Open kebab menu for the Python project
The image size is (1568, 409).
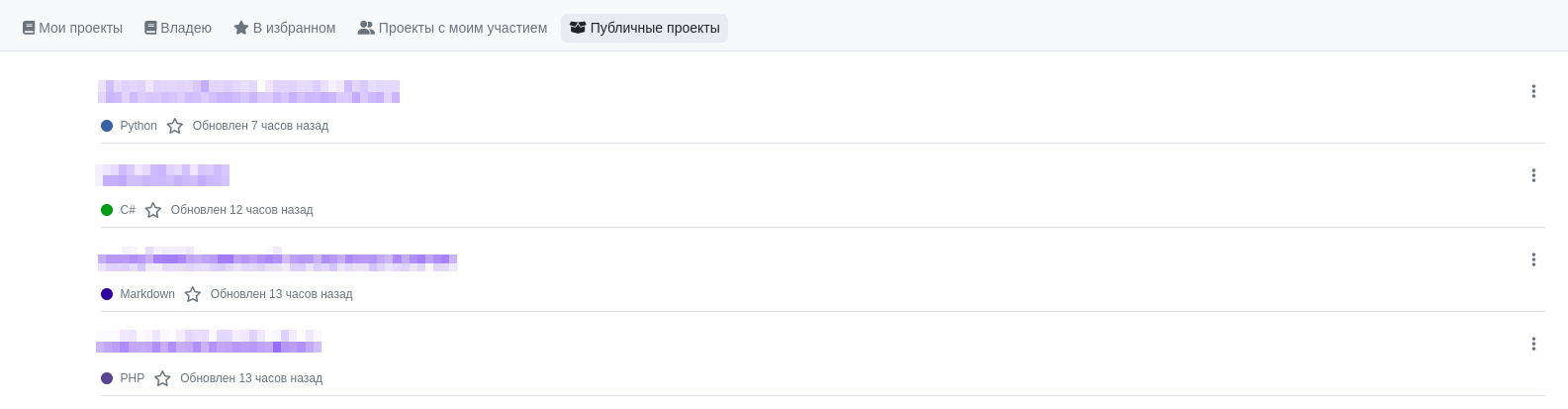pyautogui.click(x=1533, y=91)
